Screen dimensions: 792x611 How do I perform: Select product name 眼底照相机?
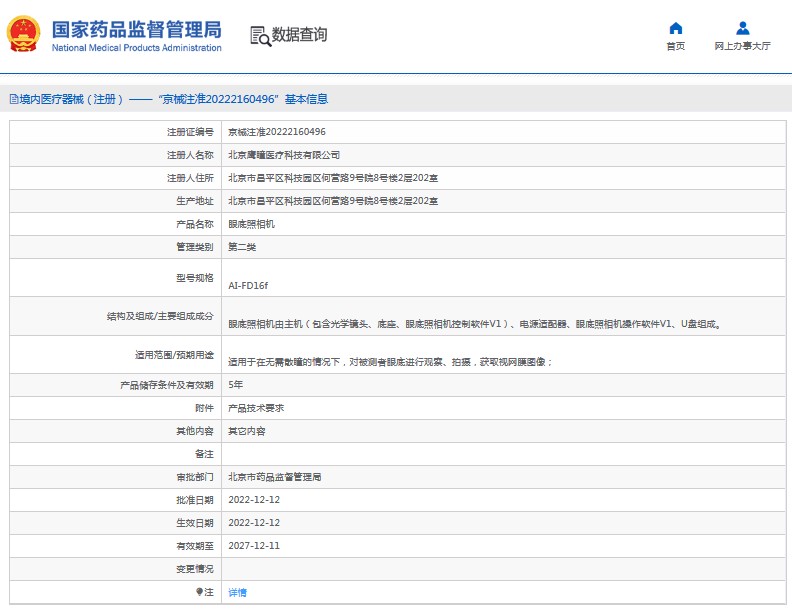pyautogui.click(x=252, y=224)
